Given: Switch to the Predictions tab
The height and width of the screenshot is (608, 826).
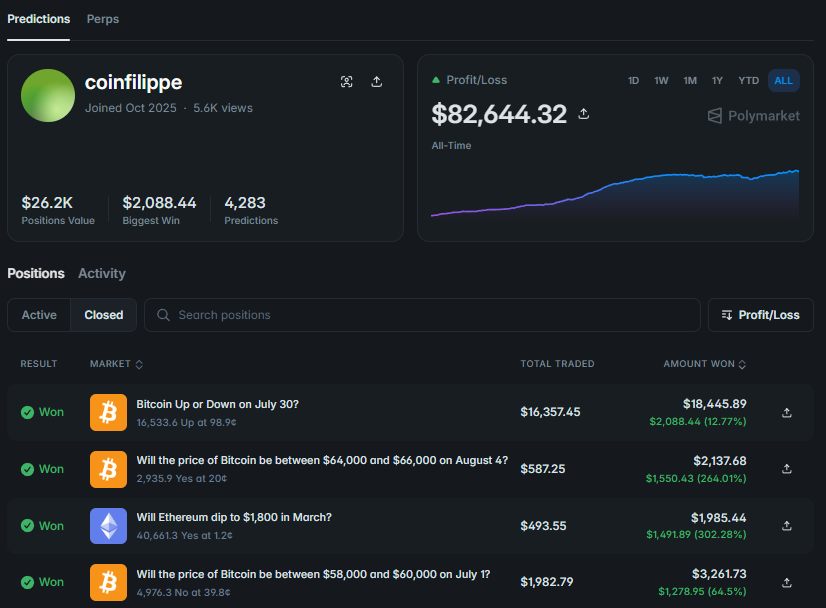Looking at the screenshot, I should 38,19.
